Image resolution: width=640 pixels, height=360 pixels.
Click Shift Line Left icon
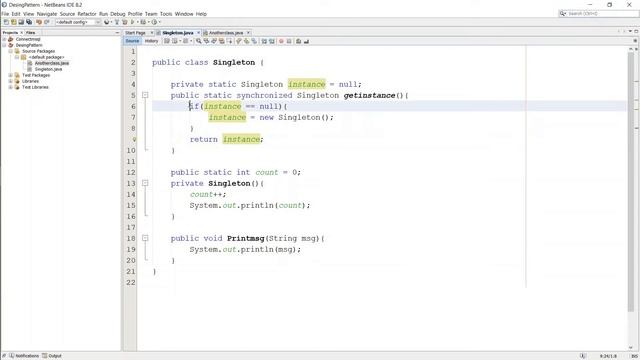(x=264, y=41)
